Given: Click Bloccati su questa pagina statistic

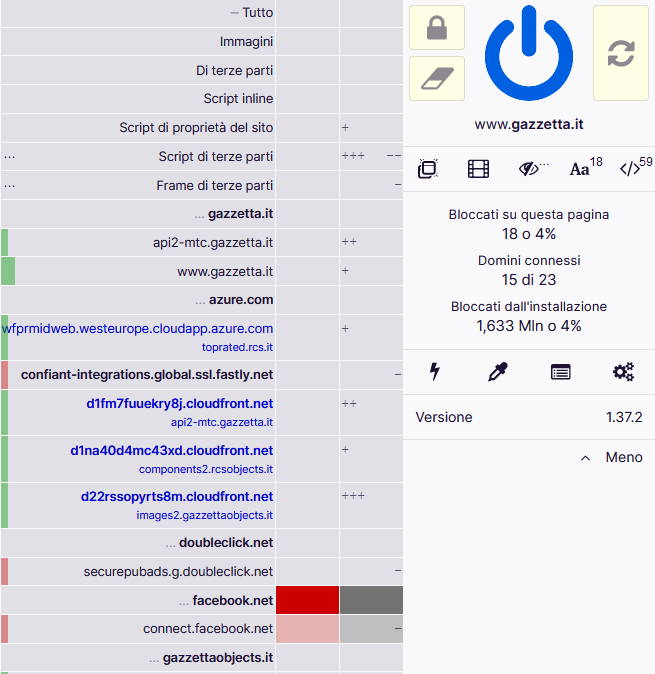Looking at the screenshot, I should 529,224.
